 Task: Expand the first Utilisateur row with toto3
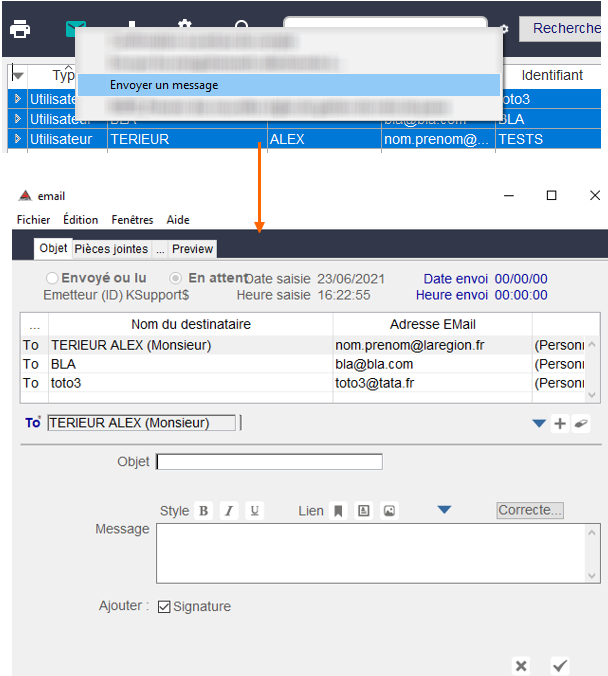(x=18, y=99)
